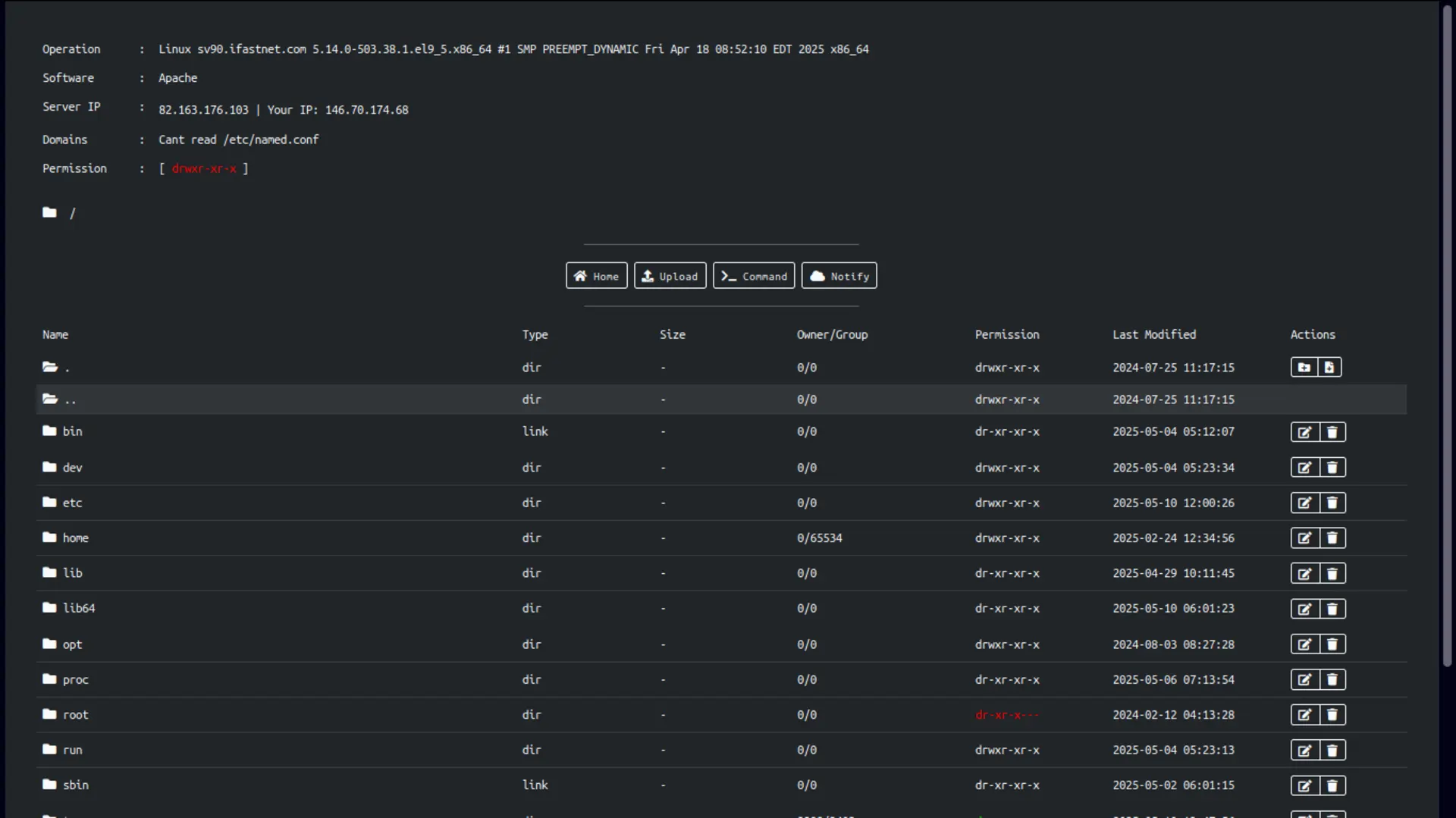Click the date "2024-08-03 08:27:28" in opt row
The width and height of the screenshot is (1456, 818).
click(1173, 644)
